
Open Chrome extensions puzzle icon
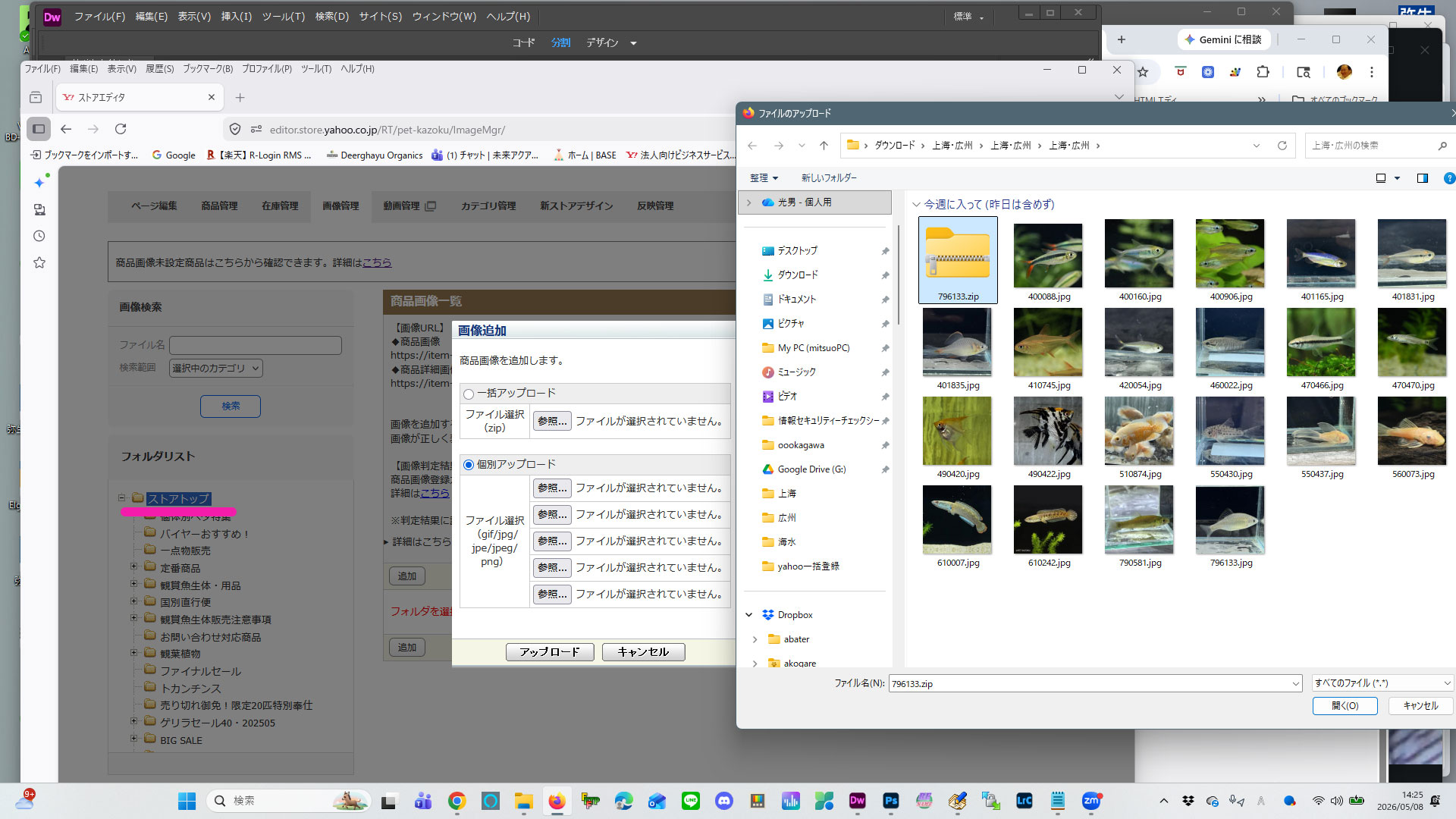(x=1263, y=72)
